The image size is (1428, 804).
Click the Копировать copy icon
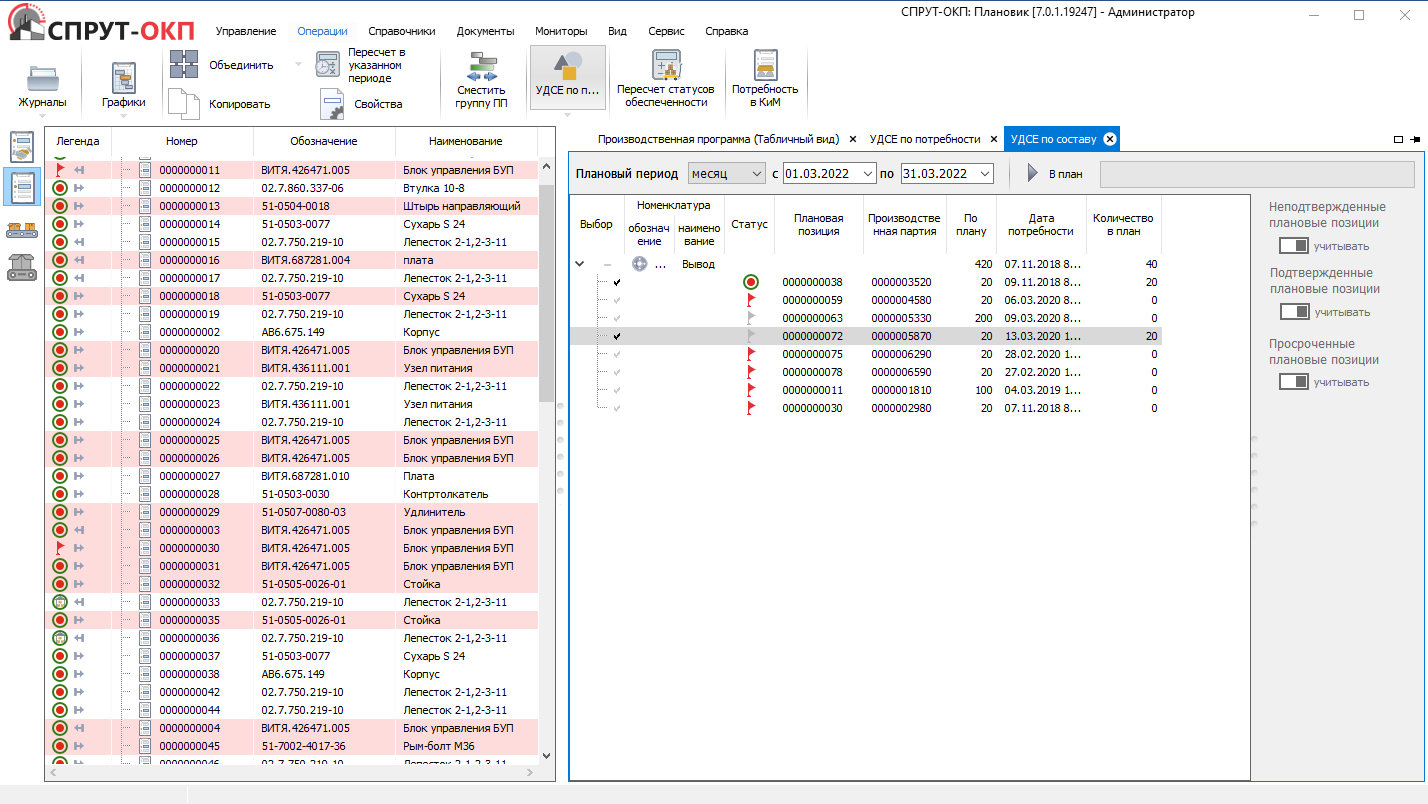coord(184,103)
